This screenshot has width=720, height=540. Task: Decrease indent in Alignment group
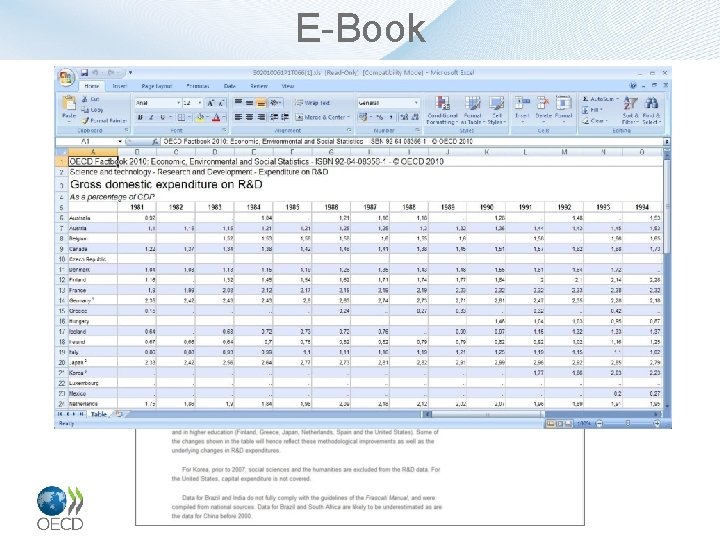[274, 118]
